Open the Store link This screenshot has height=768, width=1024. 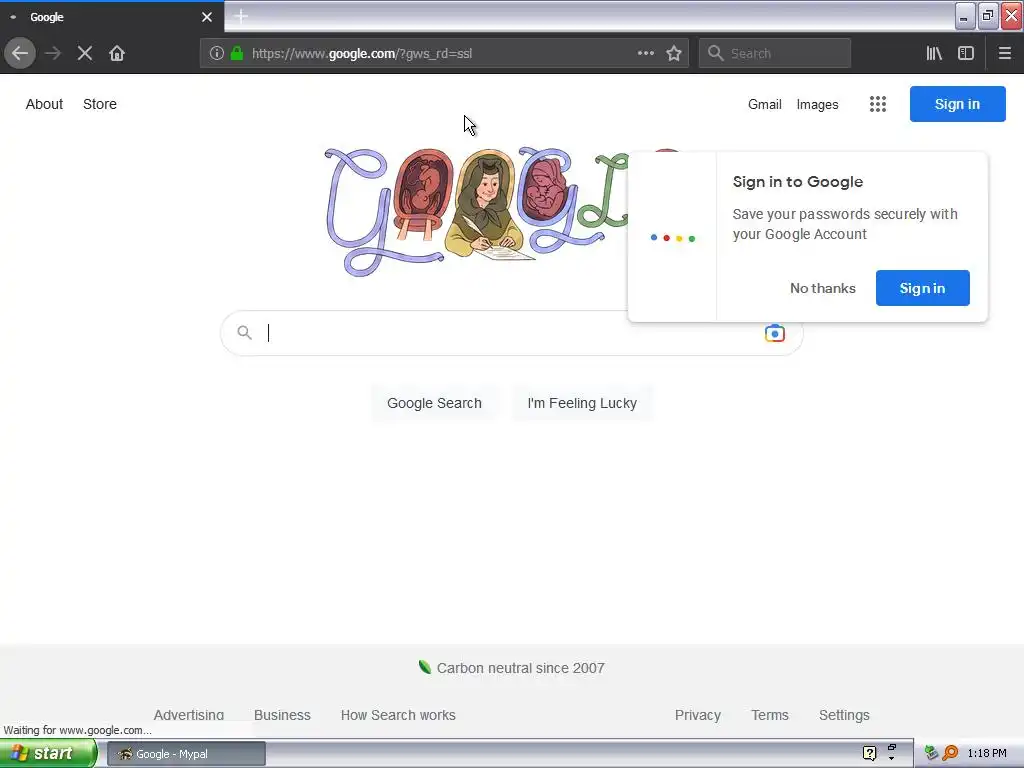point(100,104)
